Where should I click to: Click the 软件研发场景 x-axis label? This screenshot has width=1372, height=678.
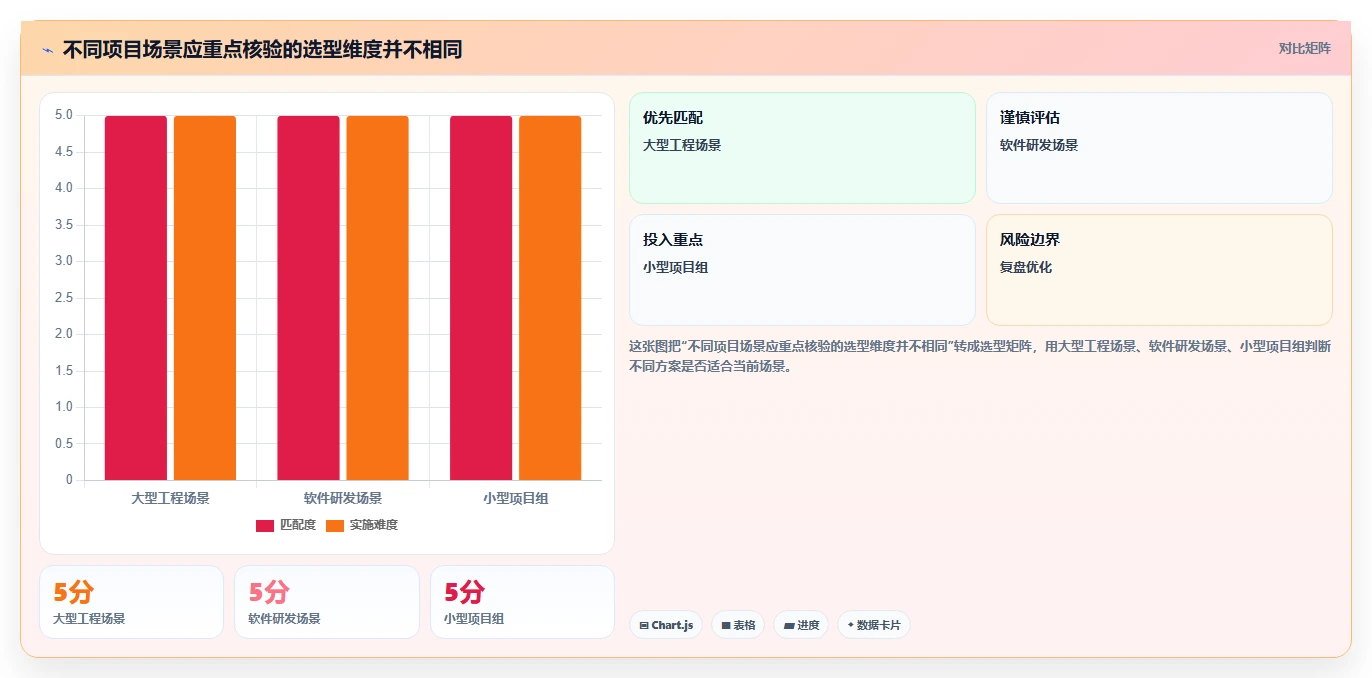pyautogui.click(x=343, y=498)
